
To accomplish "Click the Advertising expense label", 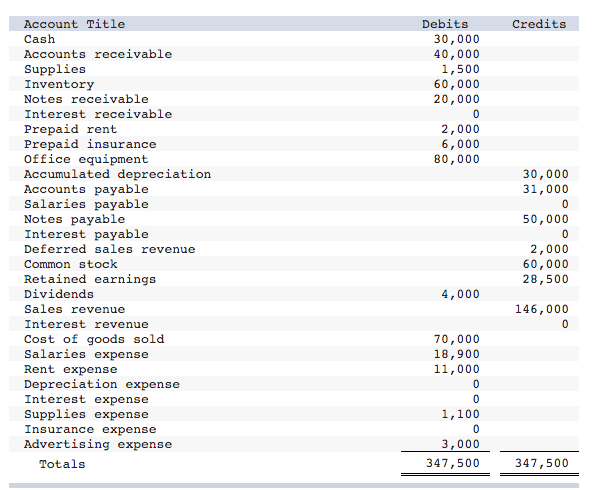I will click(x=98, y=445).
